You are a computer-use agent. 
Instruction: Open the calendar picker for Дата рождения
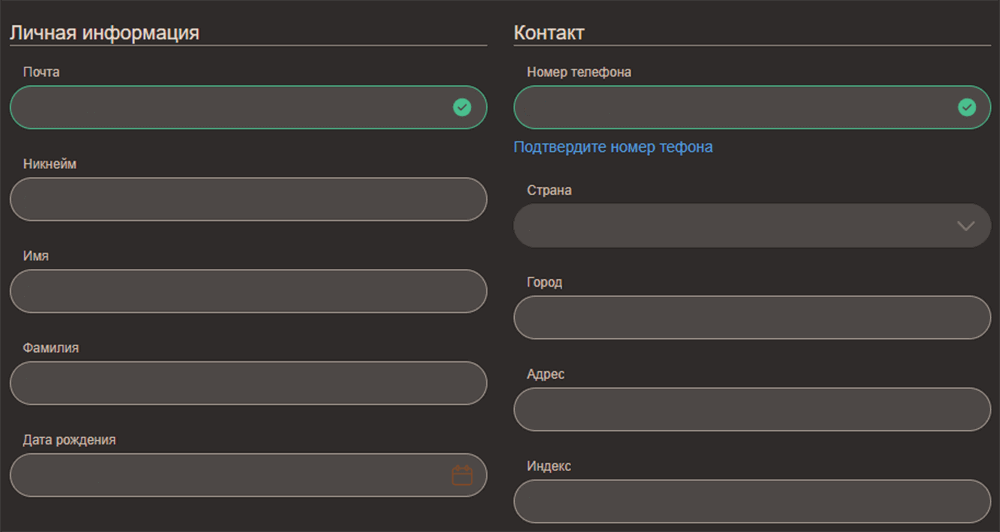coord(462,476)
